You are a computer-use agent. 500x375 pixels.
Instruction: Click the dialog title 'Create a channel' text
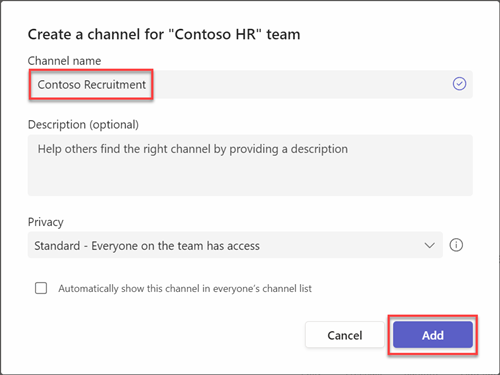(x=164, y=34)
